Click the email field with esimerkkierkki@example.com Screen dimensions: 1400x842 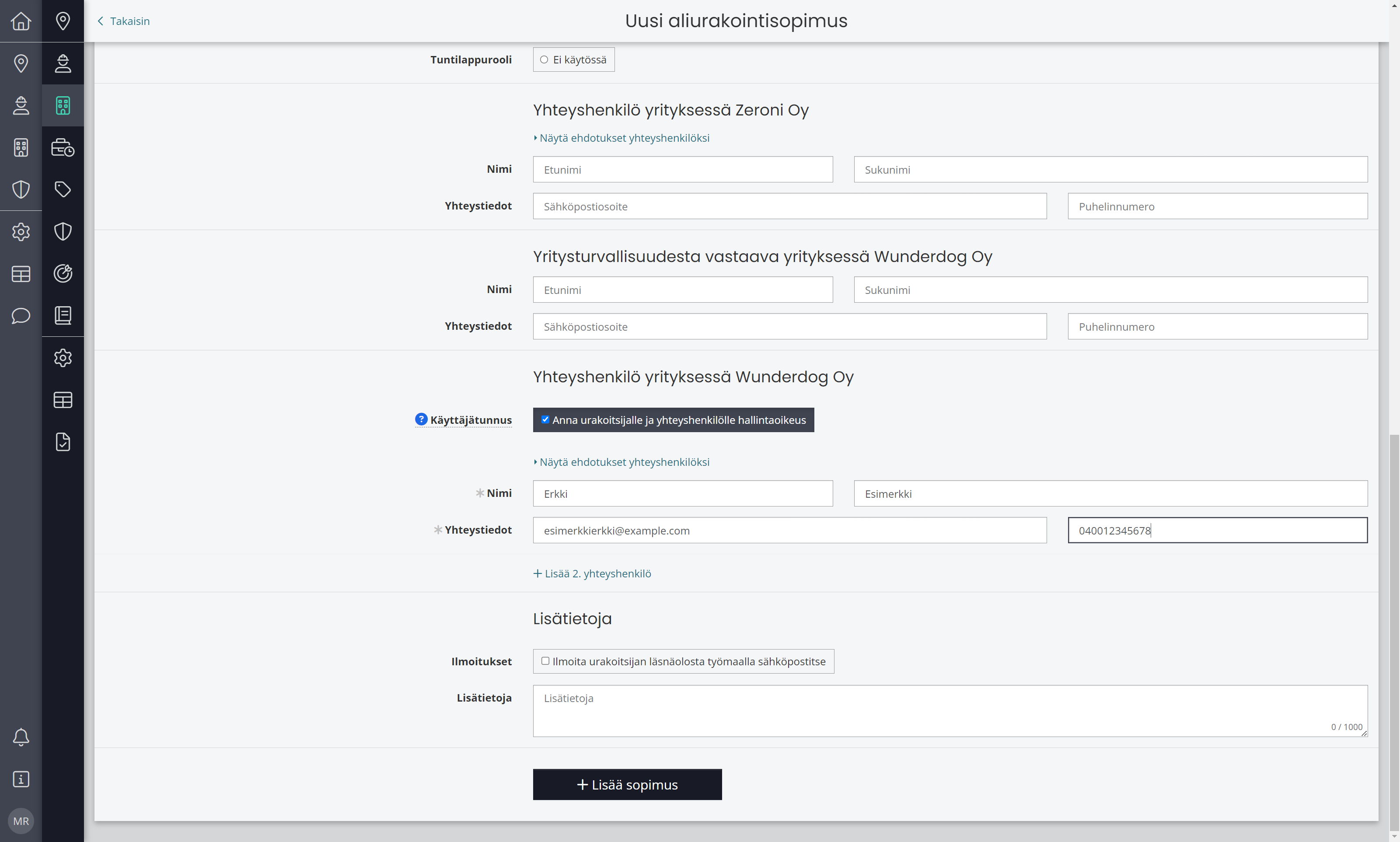[789, 531]
